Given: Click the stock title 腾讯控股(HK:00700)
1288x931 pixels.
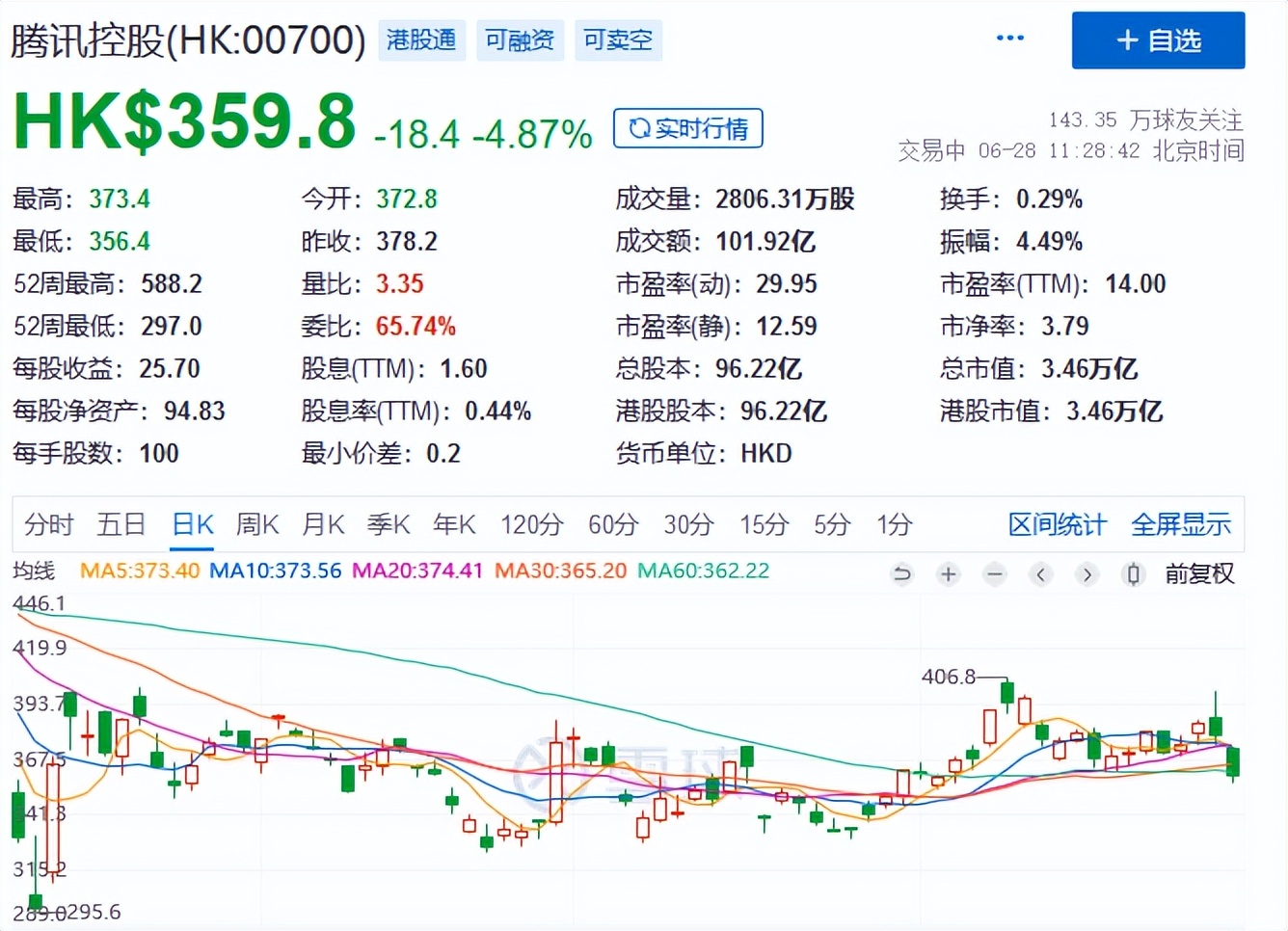Looking at the screenshot, I should pyautogui.click(x=189, y=40).
